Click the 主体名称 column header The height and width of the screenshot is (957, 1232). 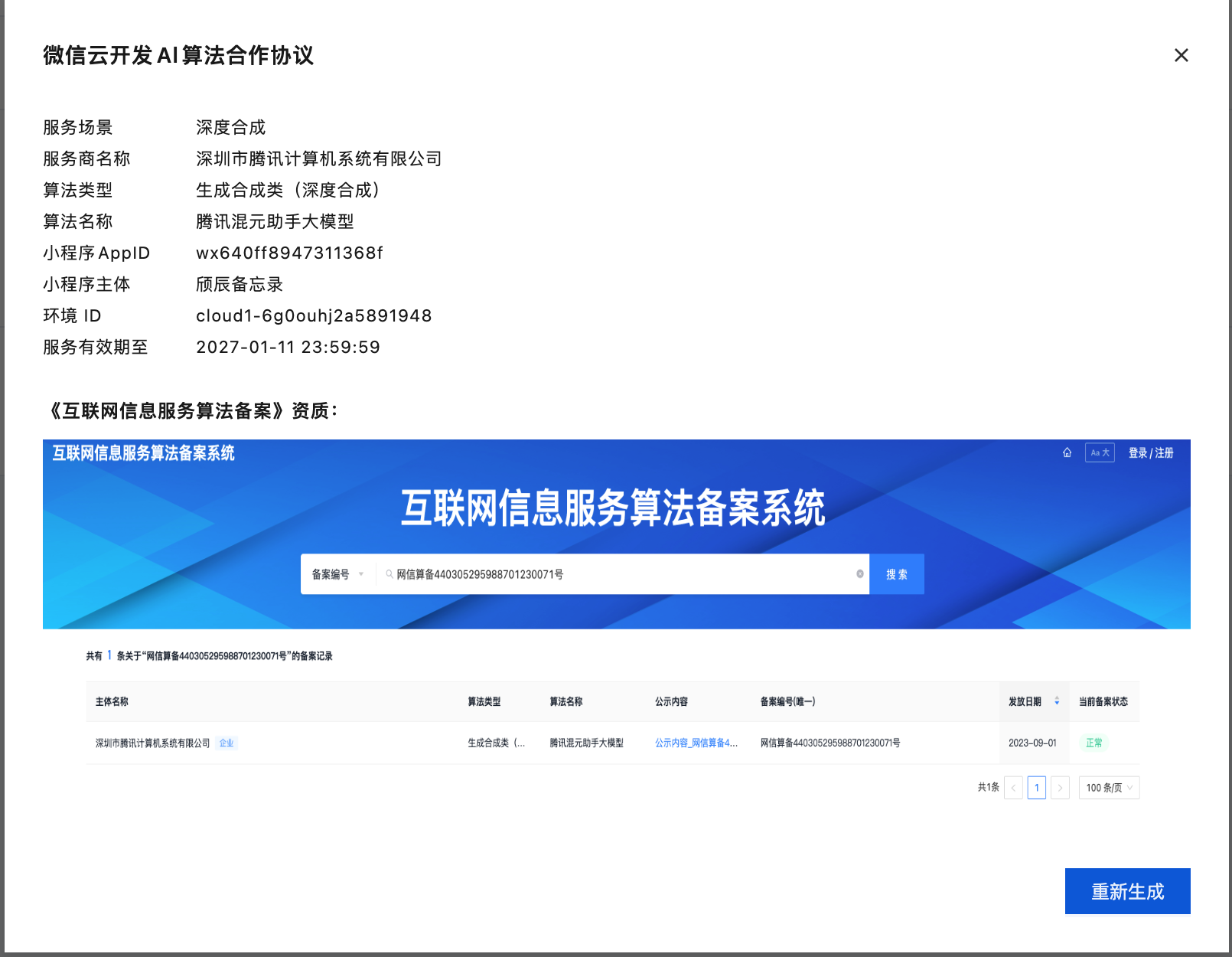pyautogui.click(x=112, y=701)
